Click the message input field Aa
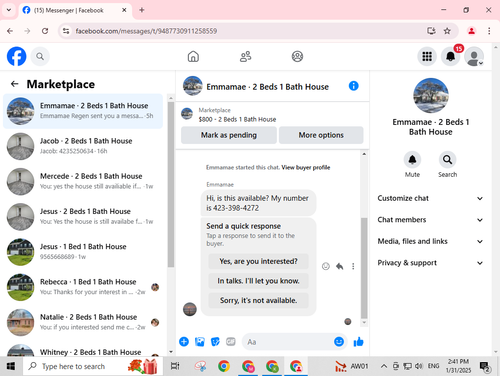 point(288,342)
